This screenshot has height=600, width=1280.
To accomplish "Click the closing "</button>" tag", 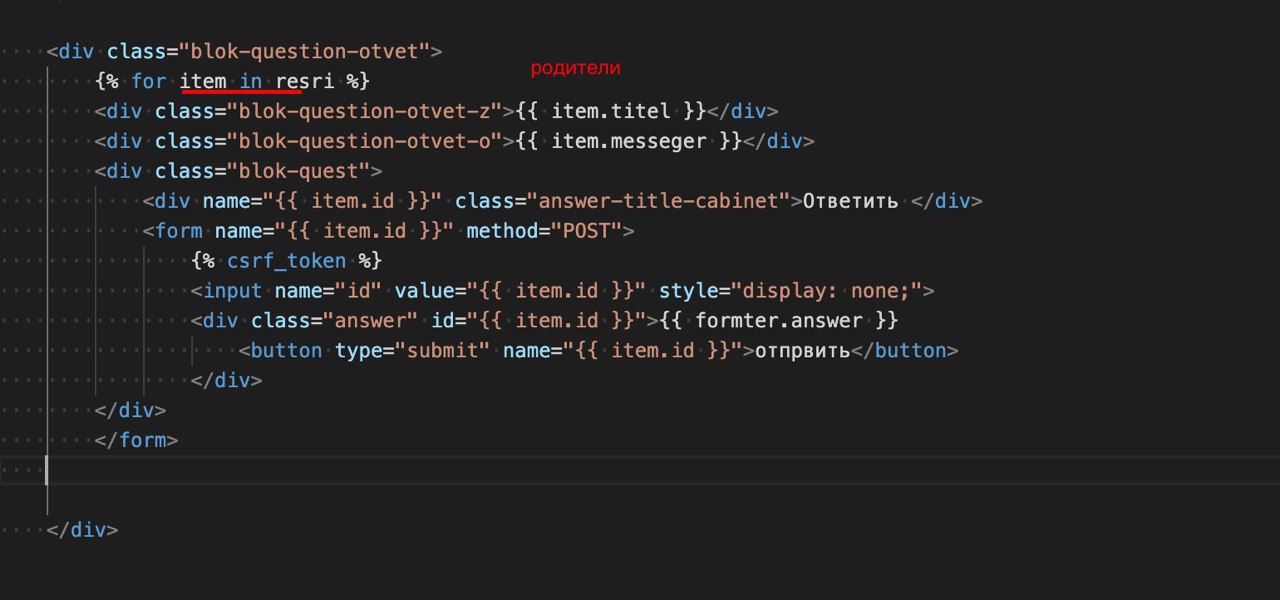I will [905, 351].
